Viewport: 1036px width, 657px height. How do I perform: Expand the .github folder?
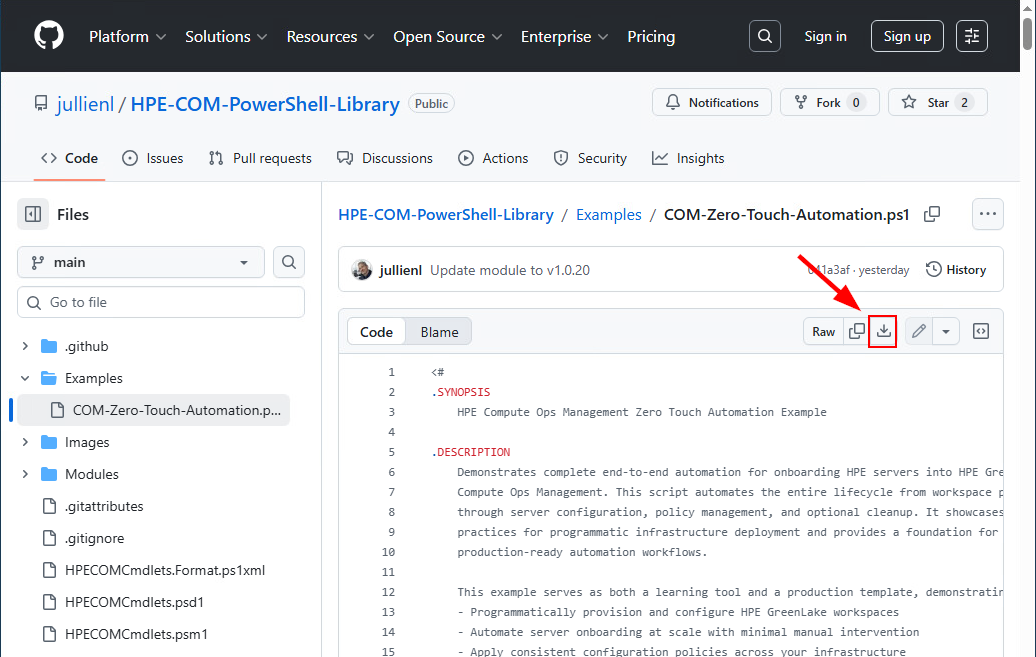pos(26,346)
